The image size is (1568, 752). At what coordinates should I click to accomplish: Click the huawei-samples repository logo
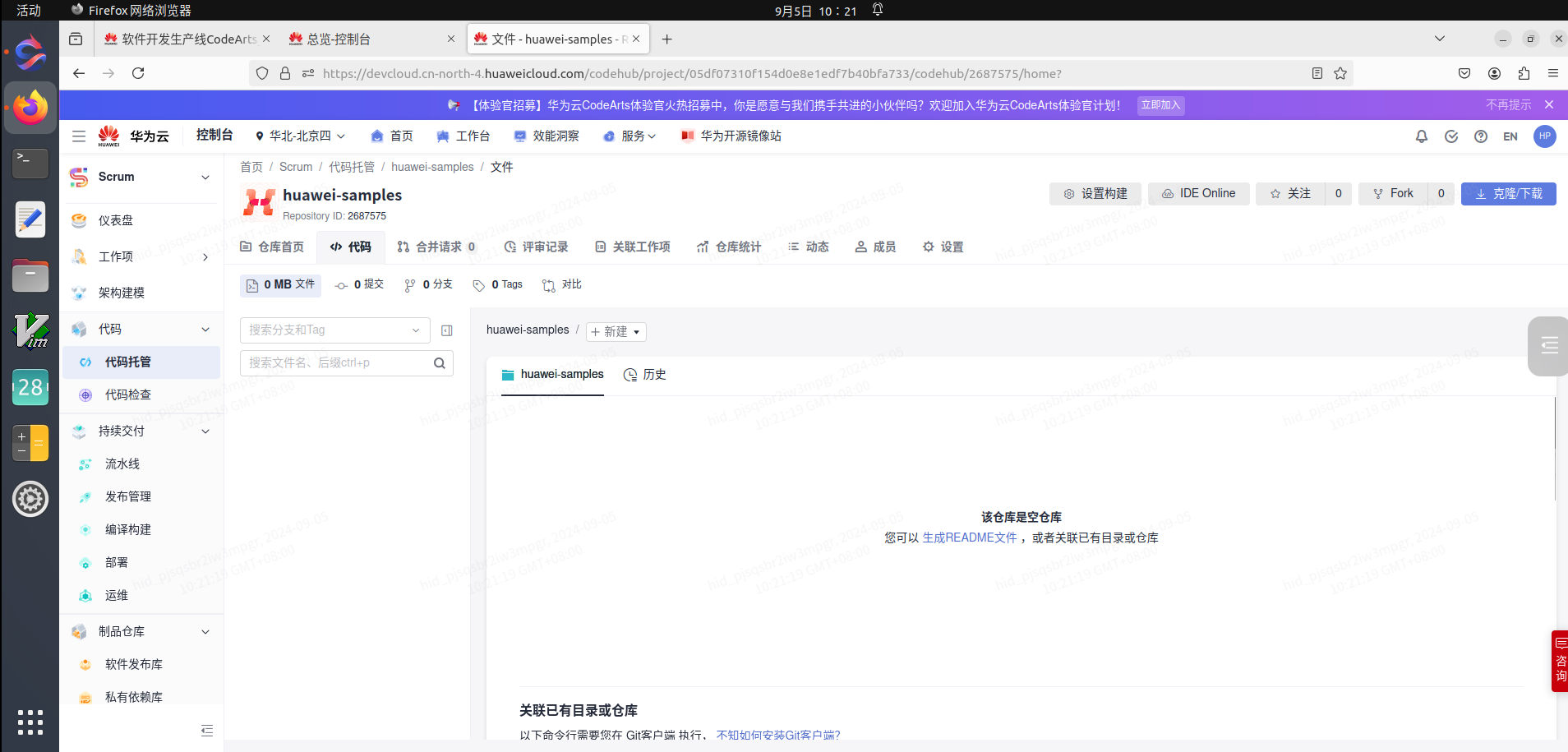pyautogui.click(x=259, y=202)
